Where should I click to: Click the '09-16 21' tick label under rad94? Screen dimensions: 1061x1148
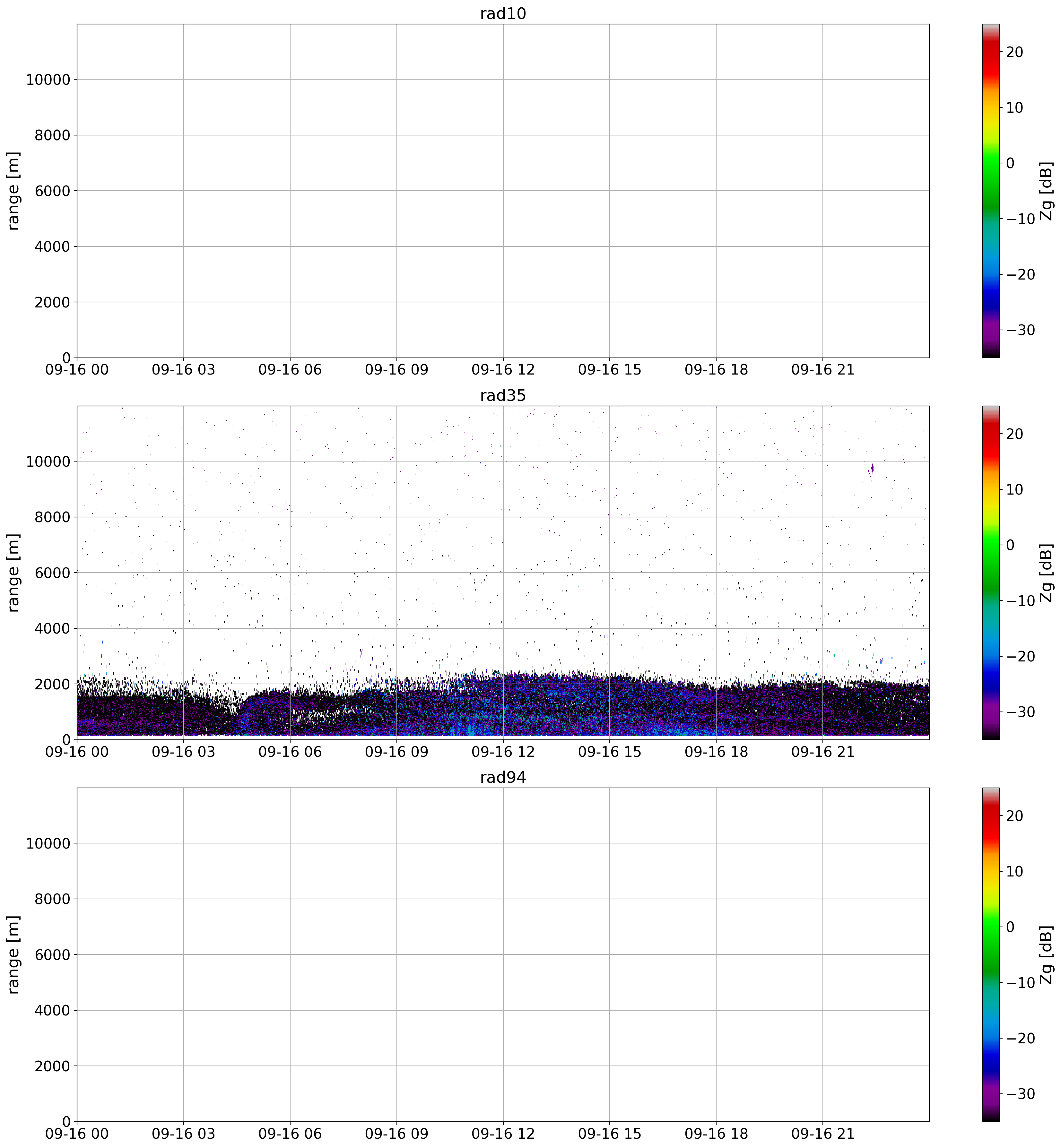click(822, 1134)
